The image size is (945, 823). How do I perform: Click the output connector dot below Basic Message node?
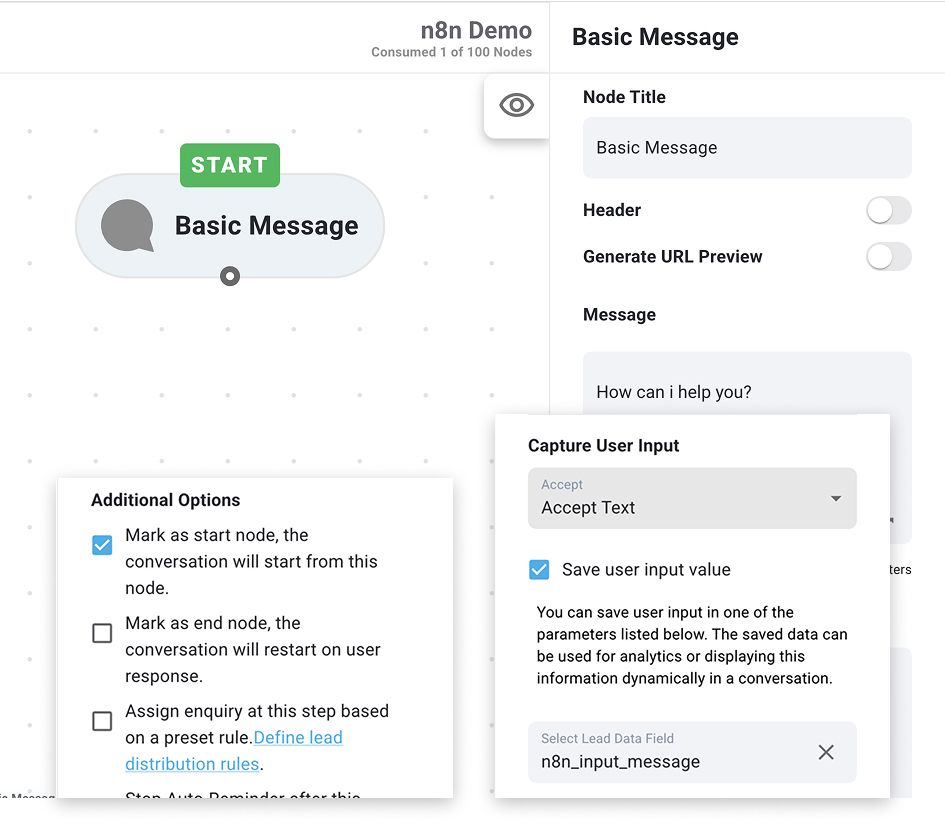tap(229, 276)
